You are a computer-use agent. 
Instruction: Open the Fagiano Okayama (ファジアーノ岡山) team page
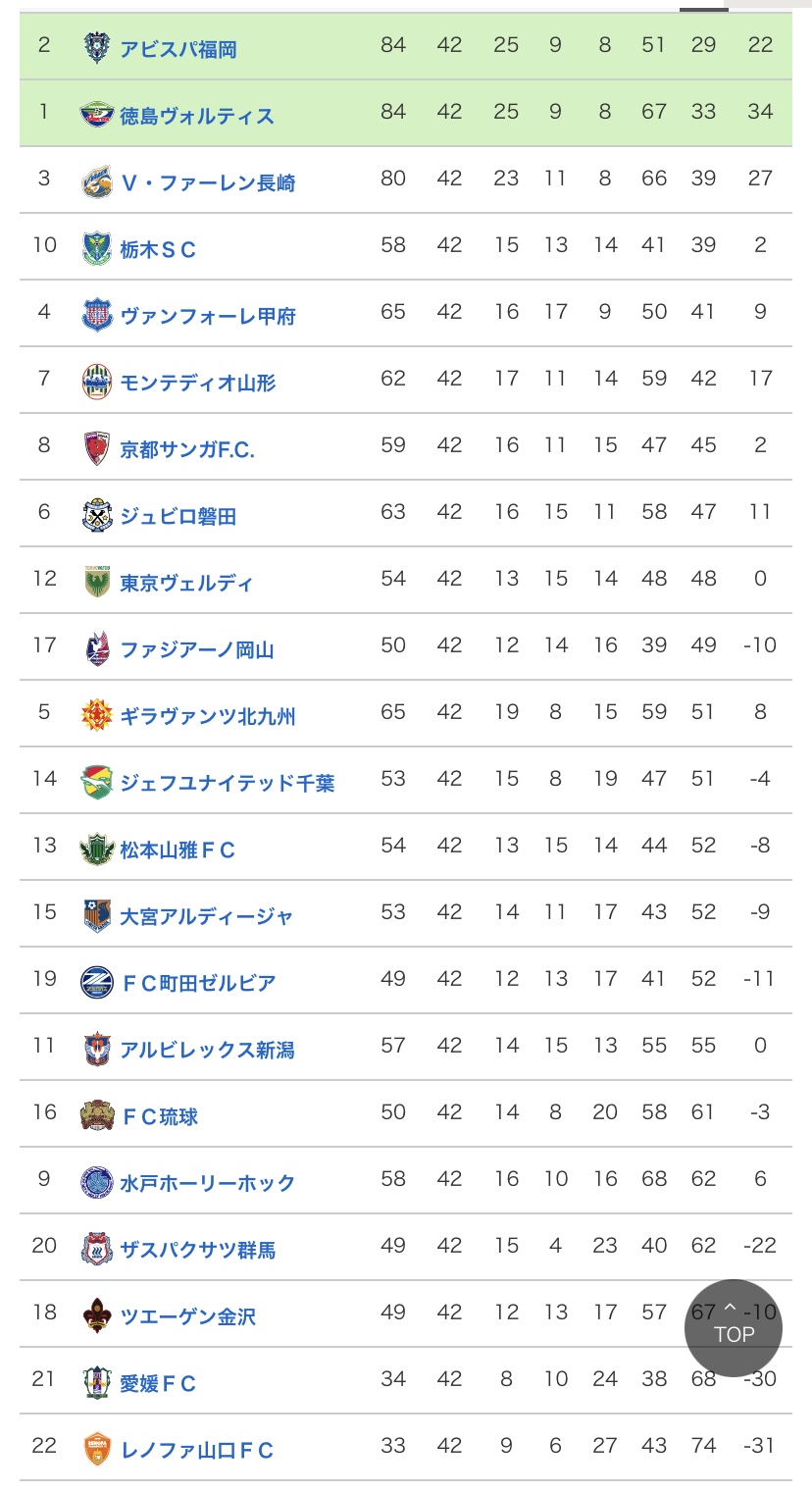point(197,649)
